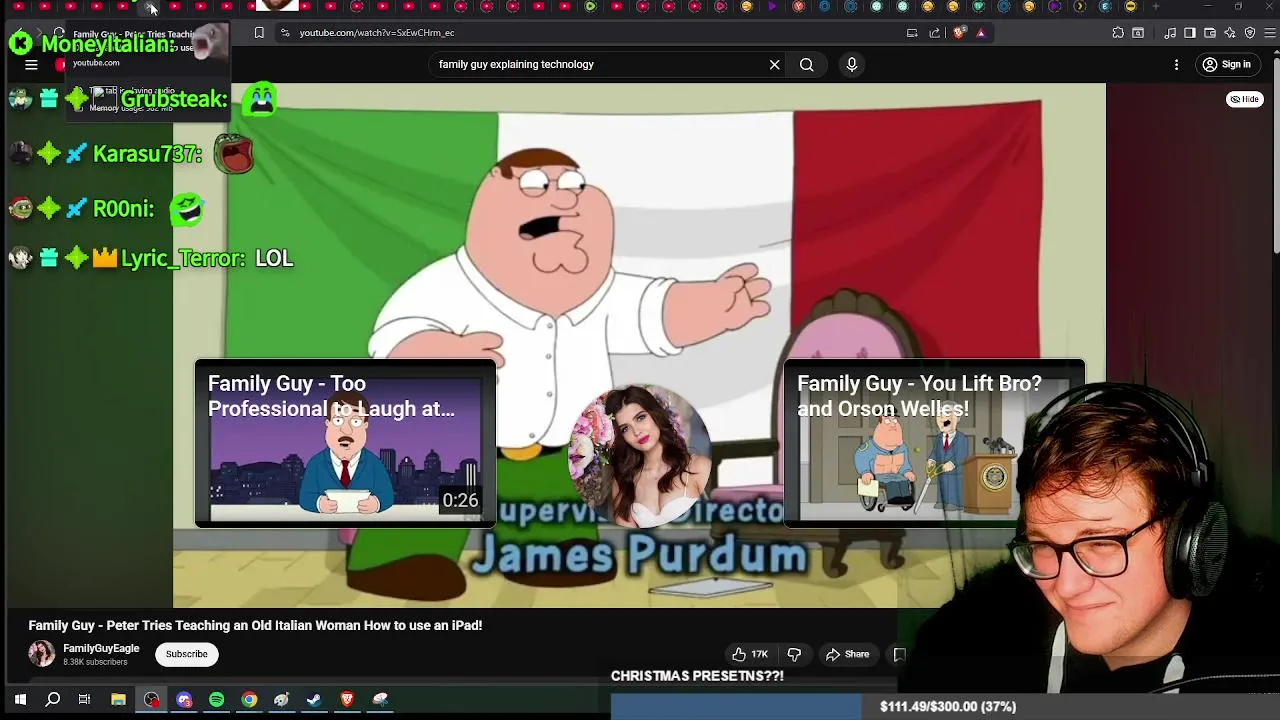Open Windows taskbar search
The image size is (1280, 720).
pos(53,700)
